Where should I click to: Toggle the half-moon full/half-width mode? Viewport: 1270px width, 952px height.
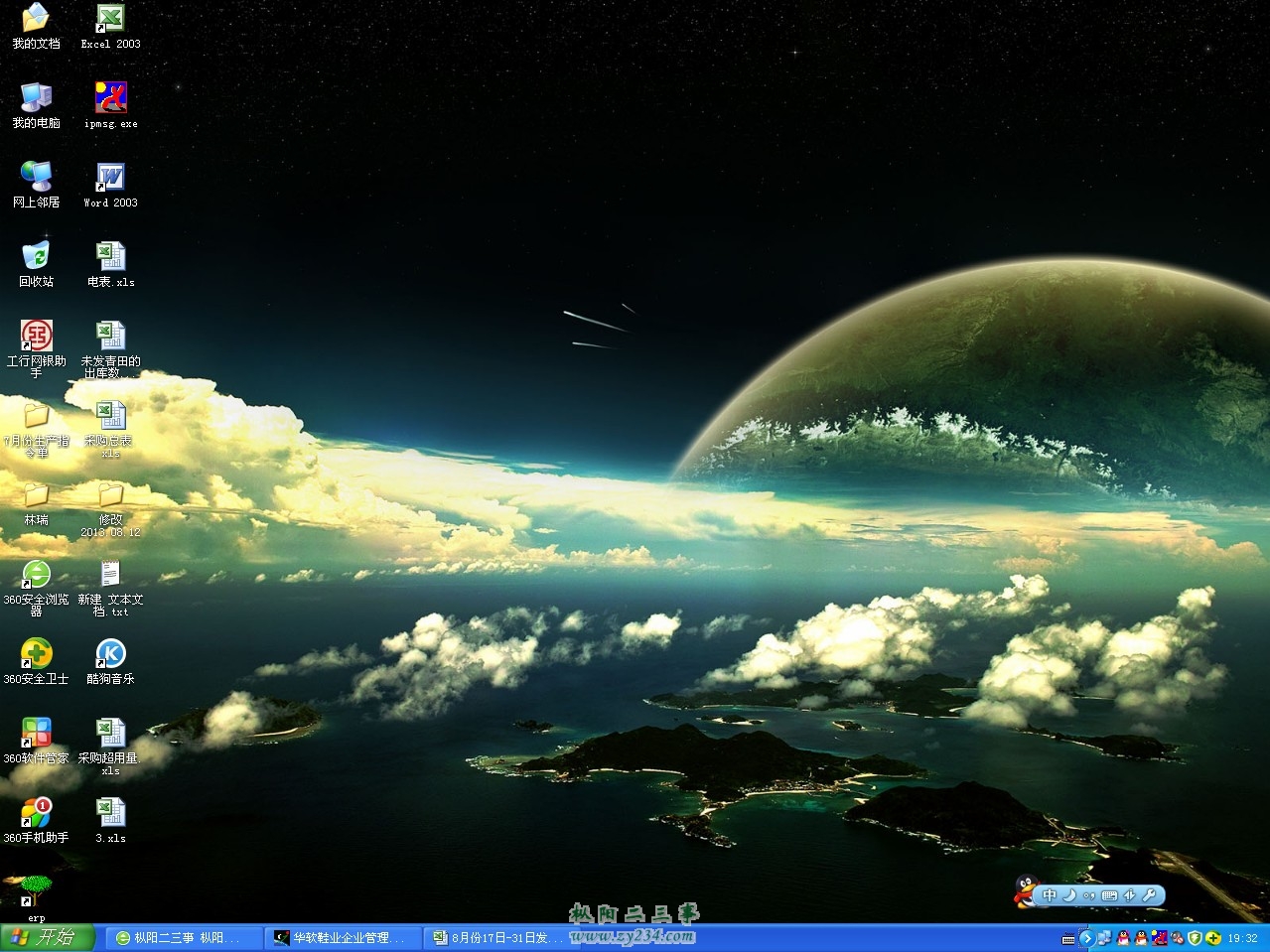coord(1069,894)
